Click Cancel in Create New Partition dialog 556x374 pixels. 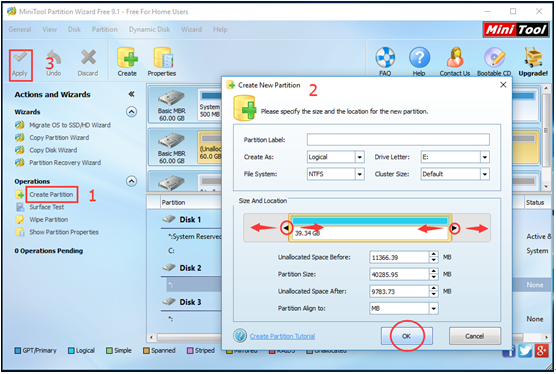[475, 336]
